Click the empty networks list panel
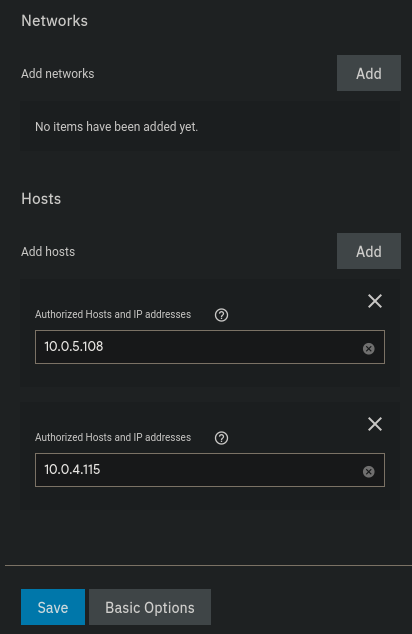This screenshot has height=634, width=412. click(210, 127)
